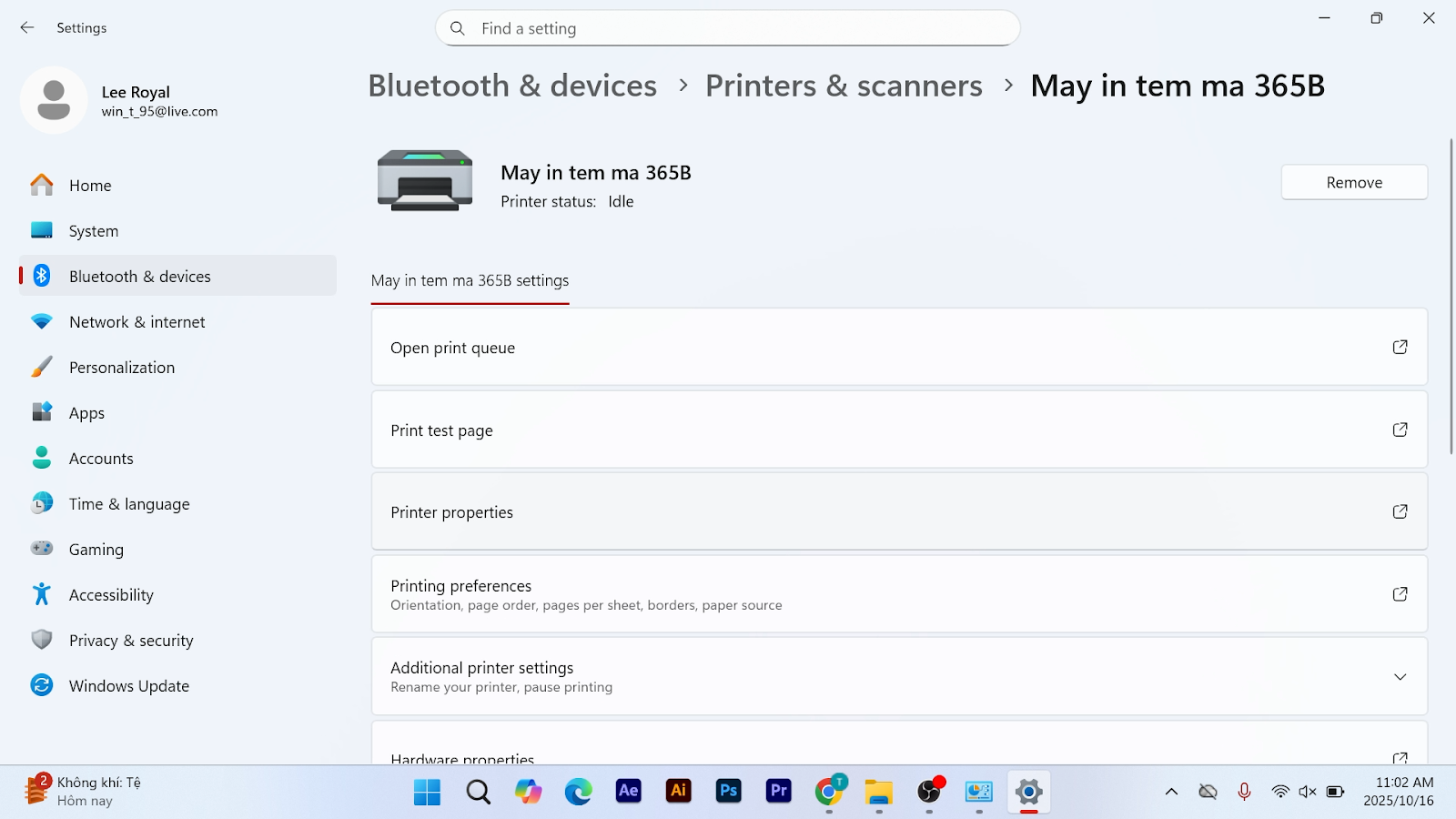Click Open print queue external link icon

[x=1400, y=347]
